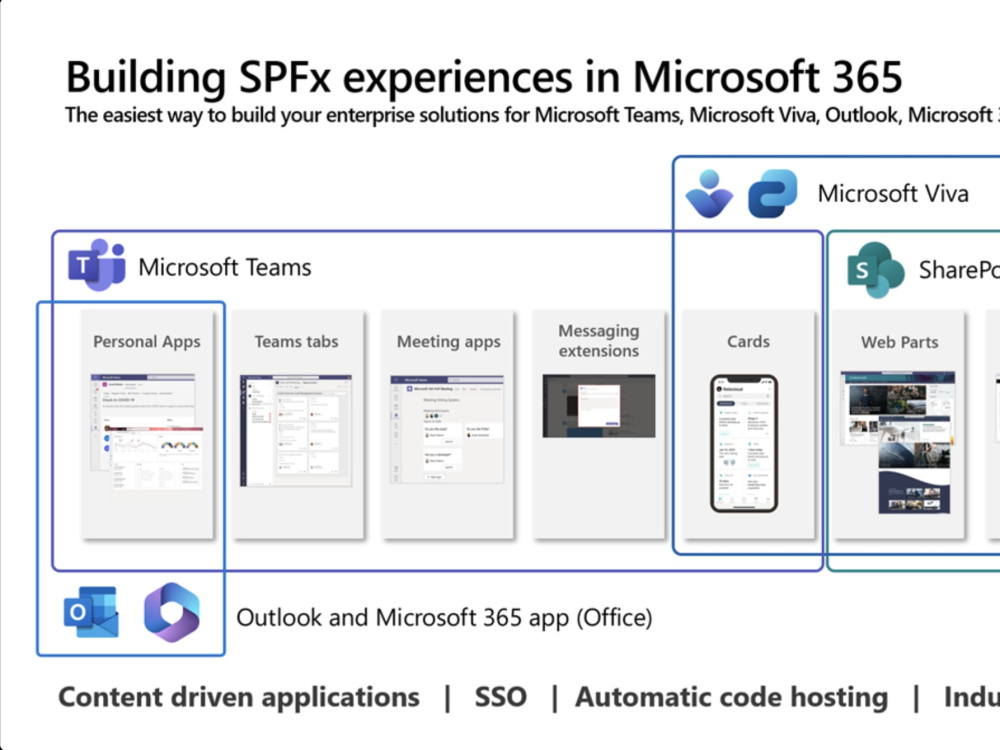Select the Meeting apps screenshot thumbnail
Viewport: 1000px width, 750px height.
447,429
